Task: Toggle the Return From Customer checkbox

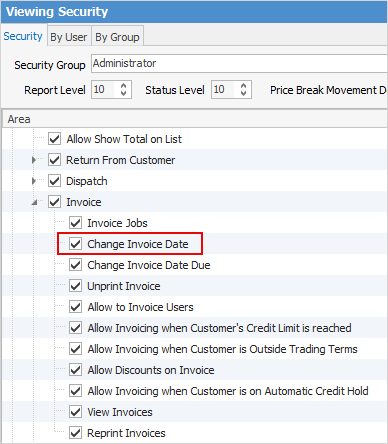Action: point(54,160)
